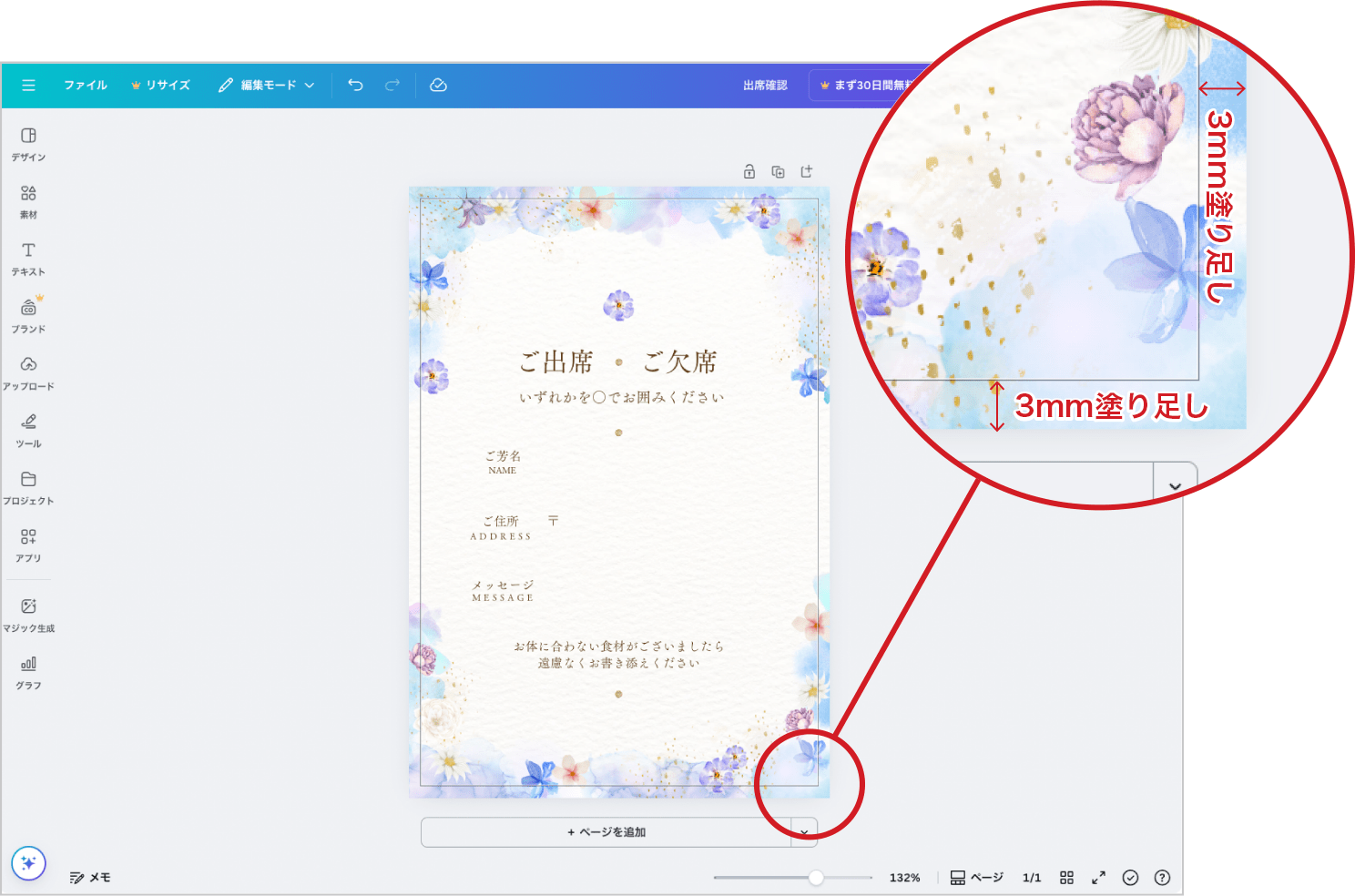
Task: Toggle the page lock icon
Action: coord(749,170)
